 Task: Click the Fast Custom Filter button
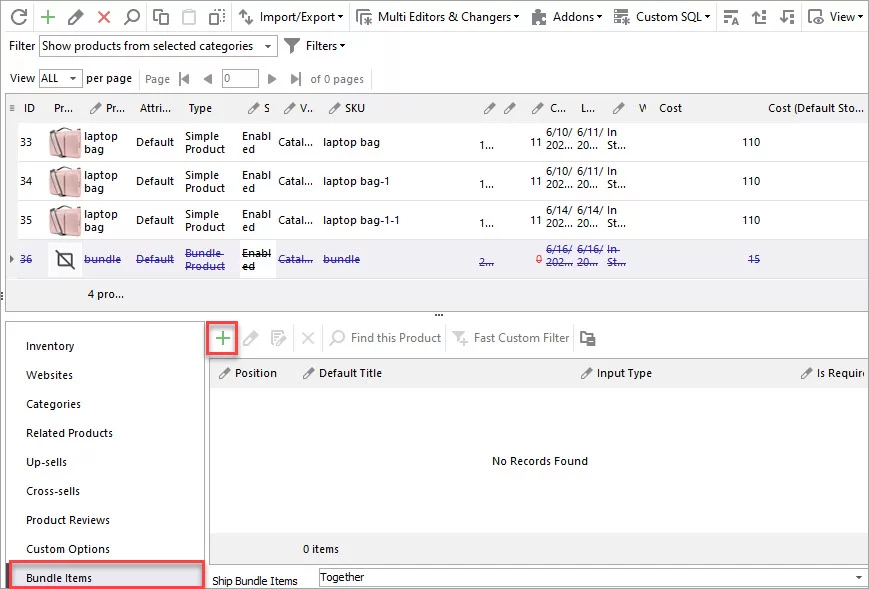[510, 338]
